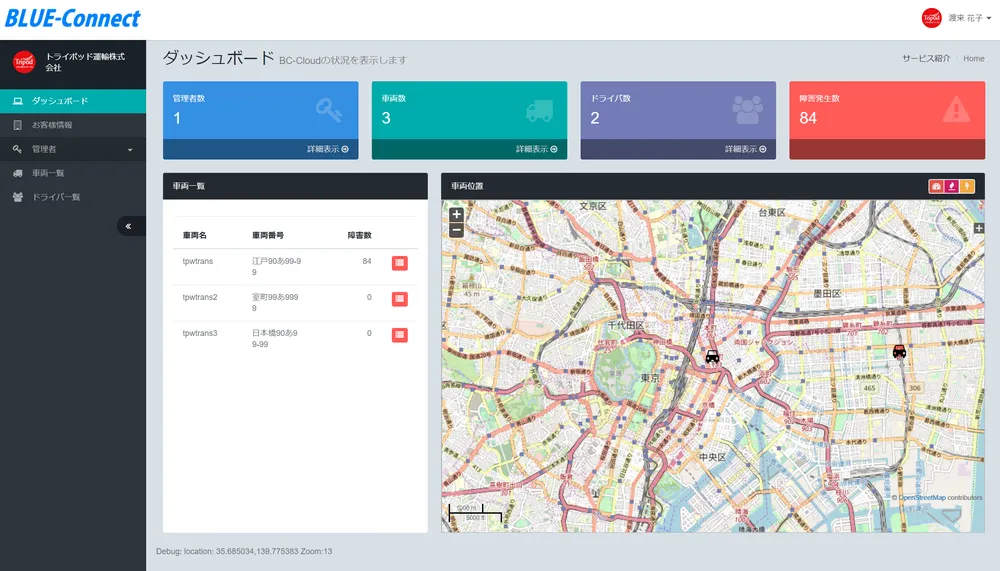Image resolution: width=1000 pixels, height=571 pixels.
Task: Open ドライバー一覧 in the sidebar
Action: click(73, 197)
